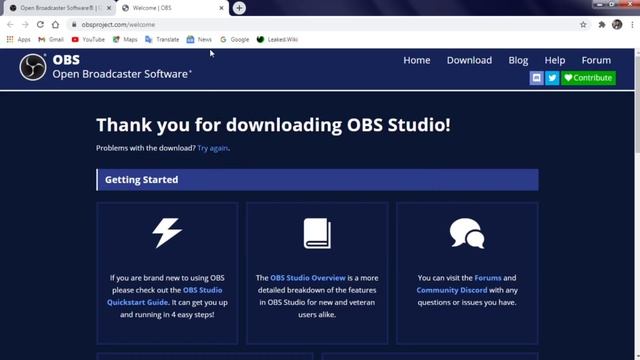Click the book overview icon

tap(317, 233)
